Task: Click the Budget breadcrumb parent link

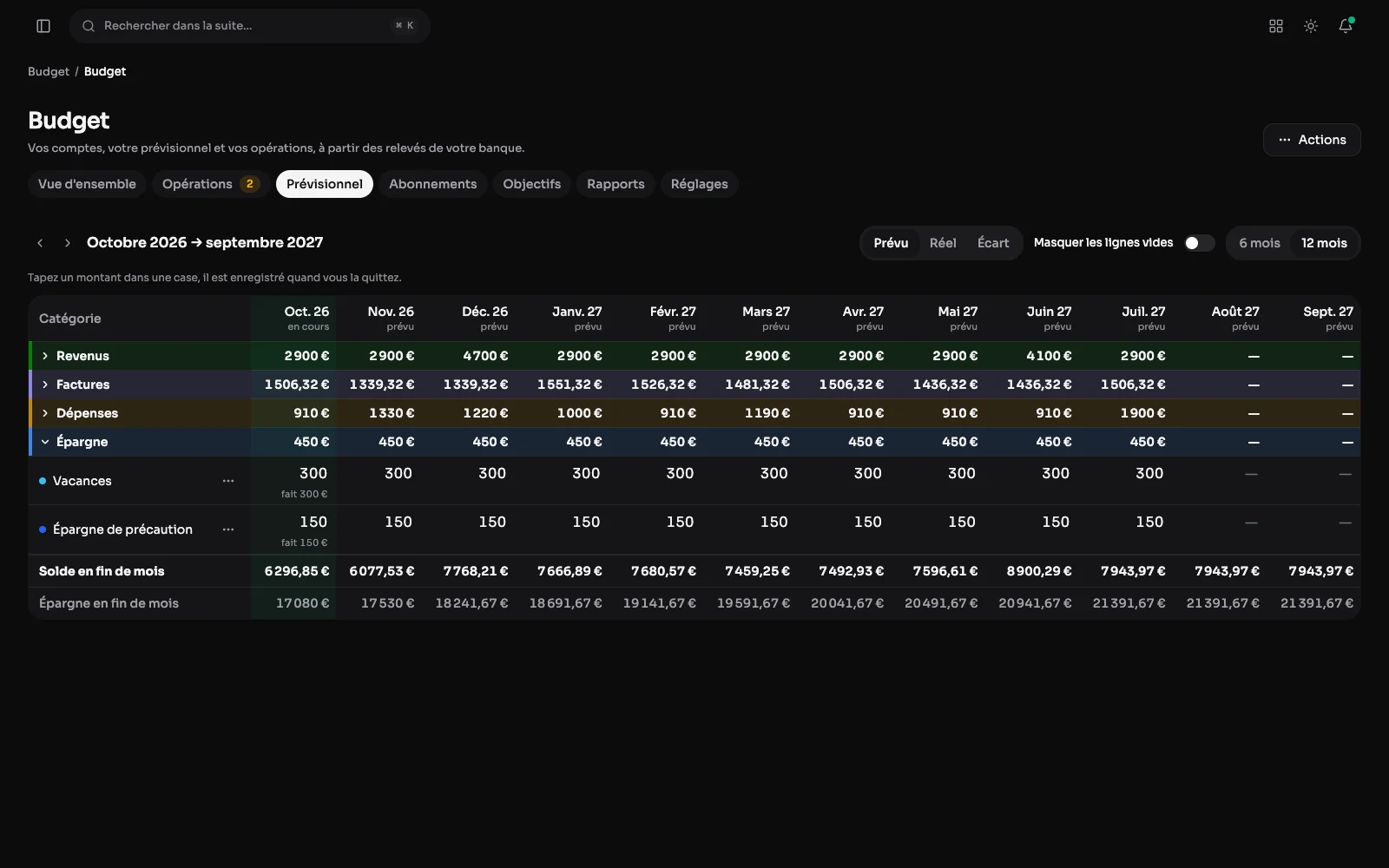Action: [x=49, y=71]
